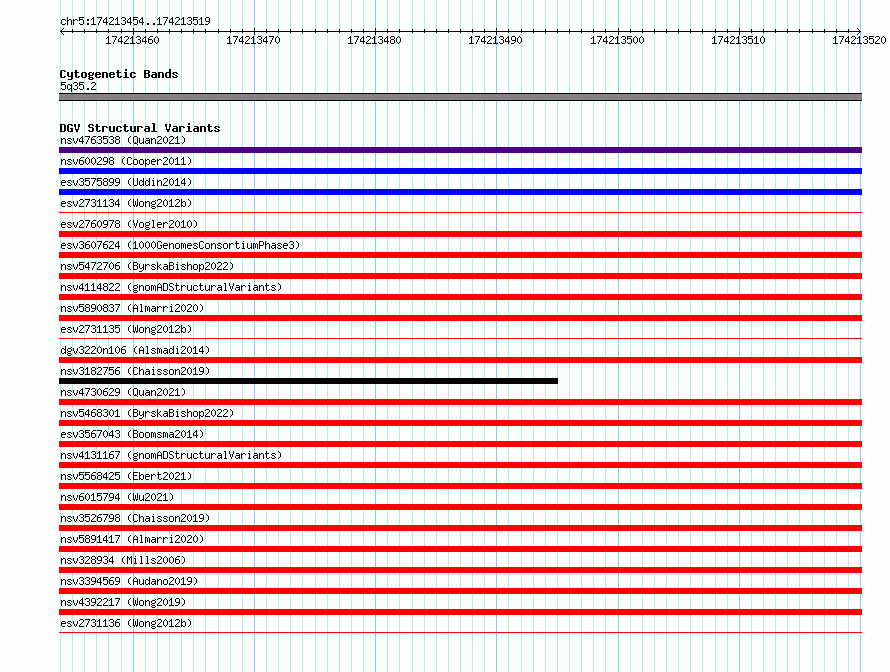Click nsv5890837 (Almarri2020) label
Screen dimensions: 890x672
(x=132, y=308)
